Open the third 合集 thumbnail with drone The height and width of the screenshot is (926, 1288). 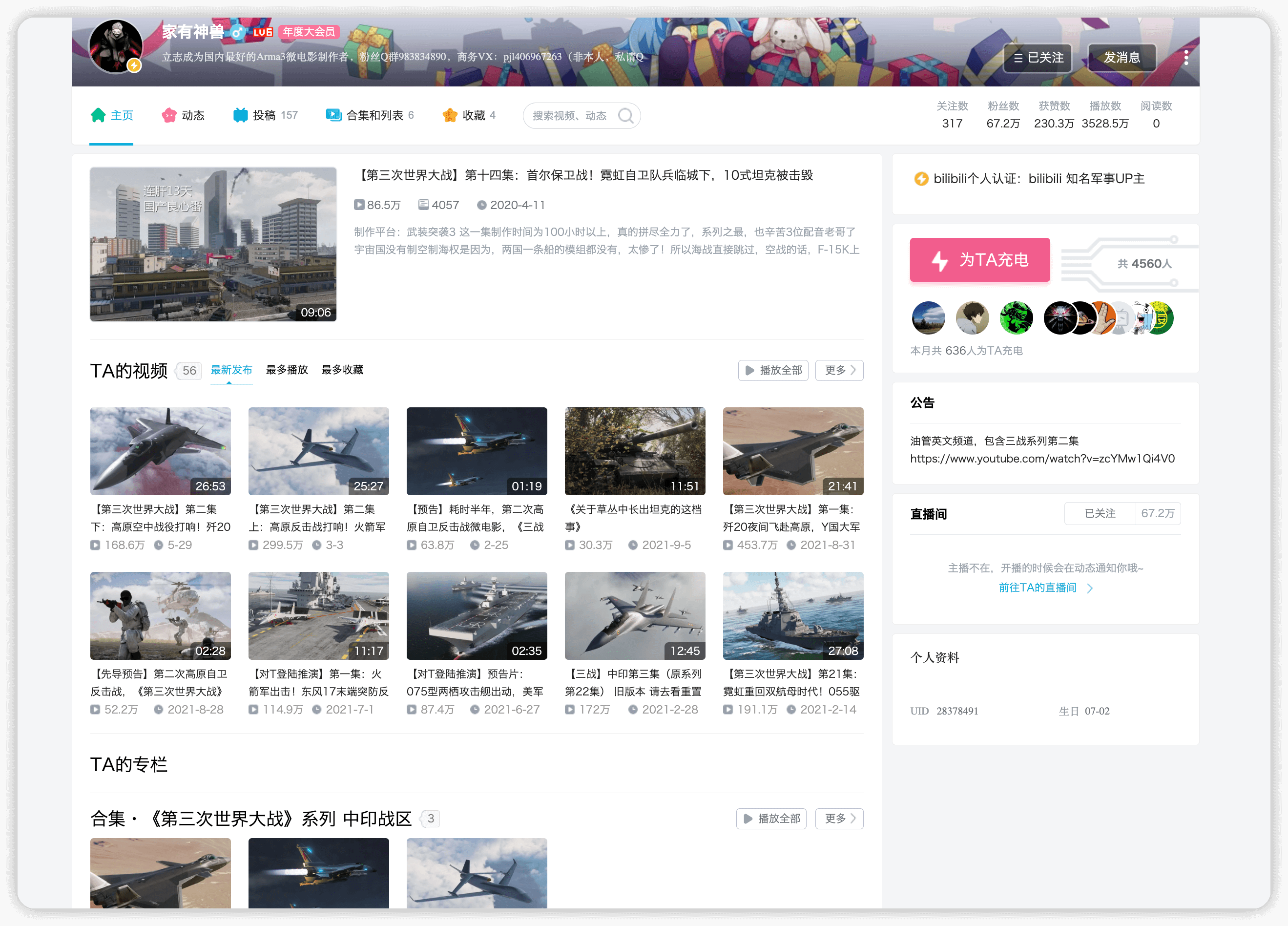click(477, 873)
